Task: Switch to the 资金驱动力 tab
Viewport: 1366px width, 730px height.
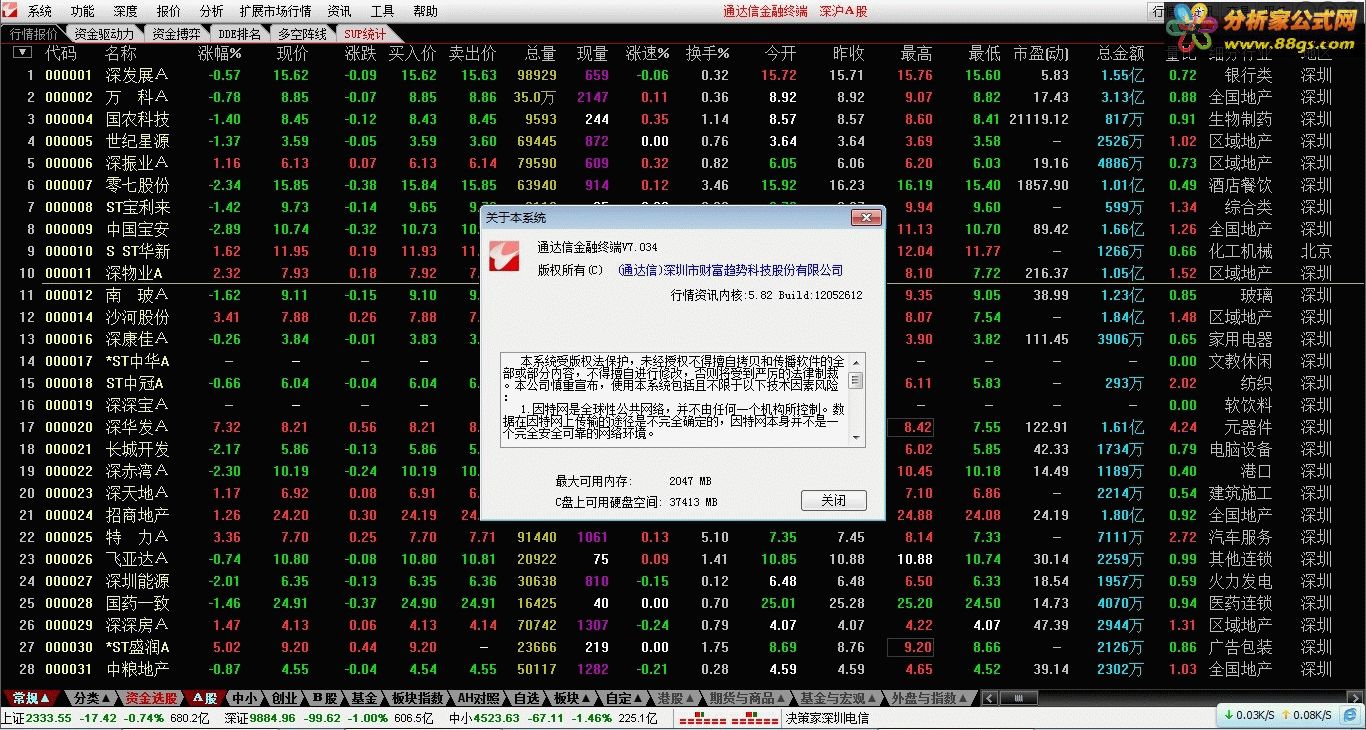Action: (104, 33)
